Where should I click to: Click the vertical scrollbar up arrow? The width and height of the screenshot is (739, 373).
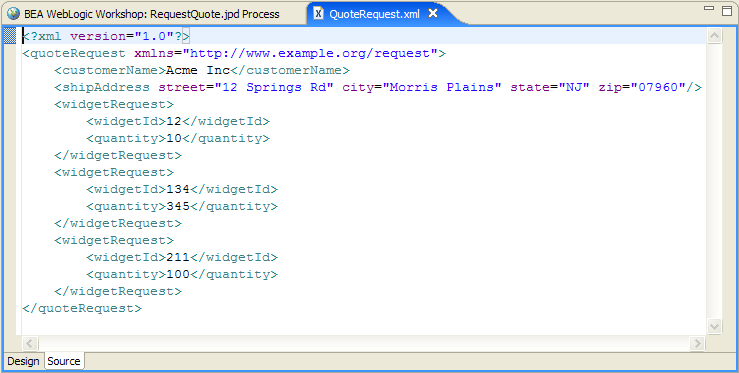click(x=714, y=36)
